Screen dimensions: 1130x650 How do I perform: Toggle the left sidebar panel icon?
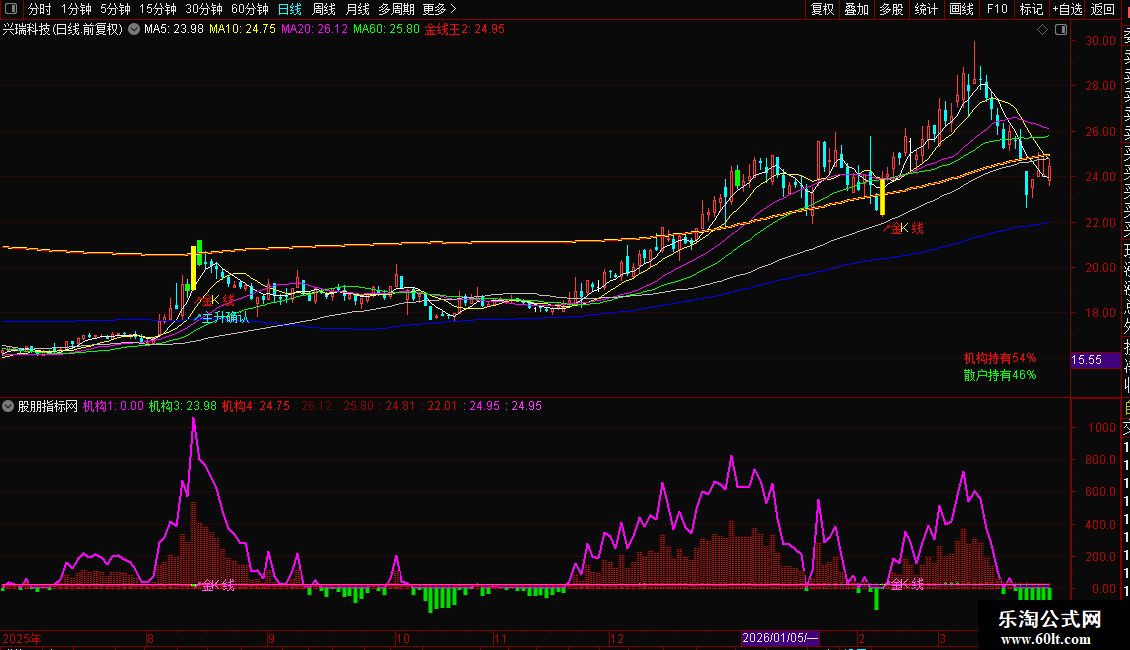tap(12, 9)
